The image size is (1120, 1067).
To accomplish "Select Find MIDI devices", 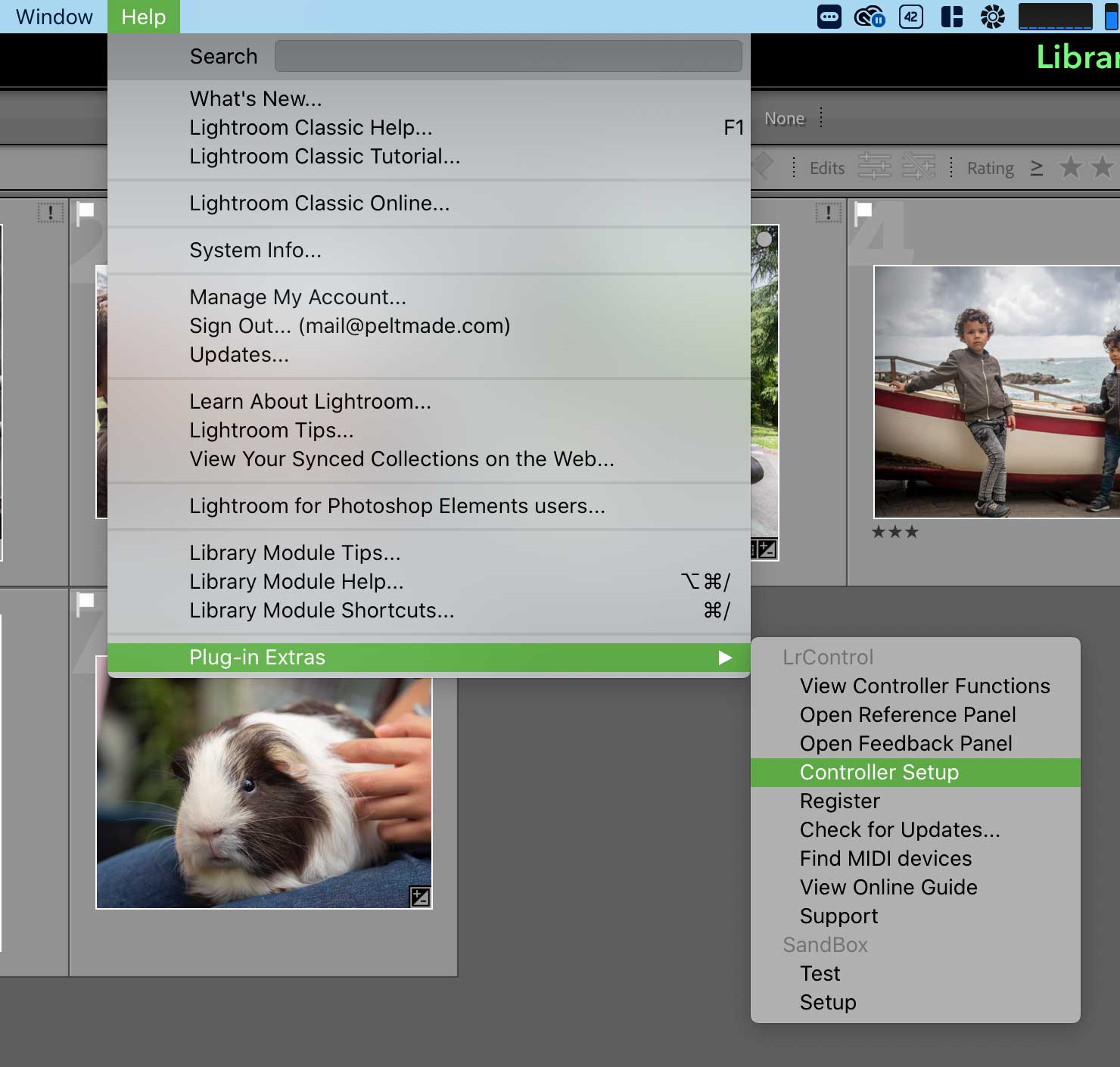I will [x=915, y=858].
